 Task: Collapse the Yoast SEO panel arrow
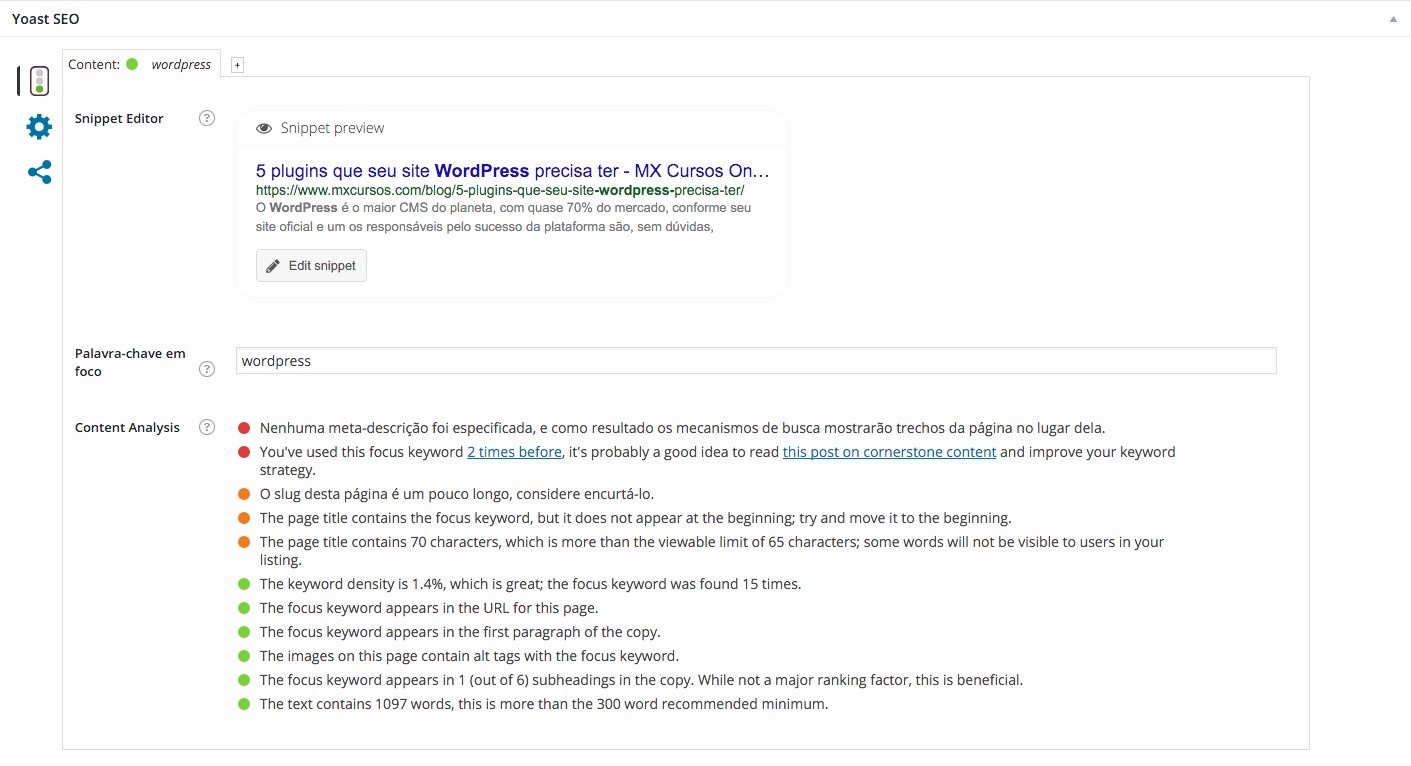point(1393,19)
